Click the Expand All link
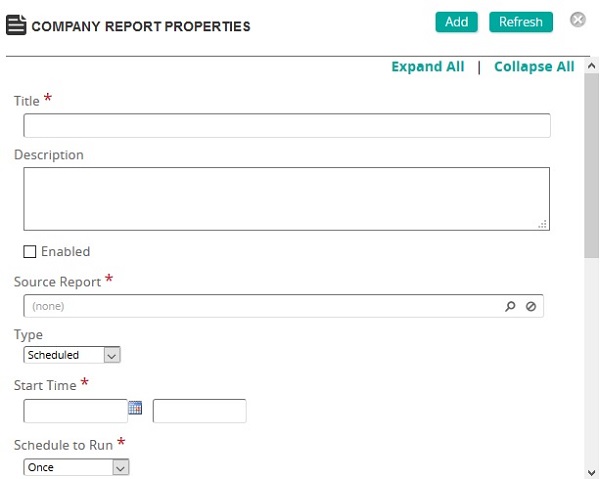This screenshot has height=479, width=600. [x=428, y=67]
